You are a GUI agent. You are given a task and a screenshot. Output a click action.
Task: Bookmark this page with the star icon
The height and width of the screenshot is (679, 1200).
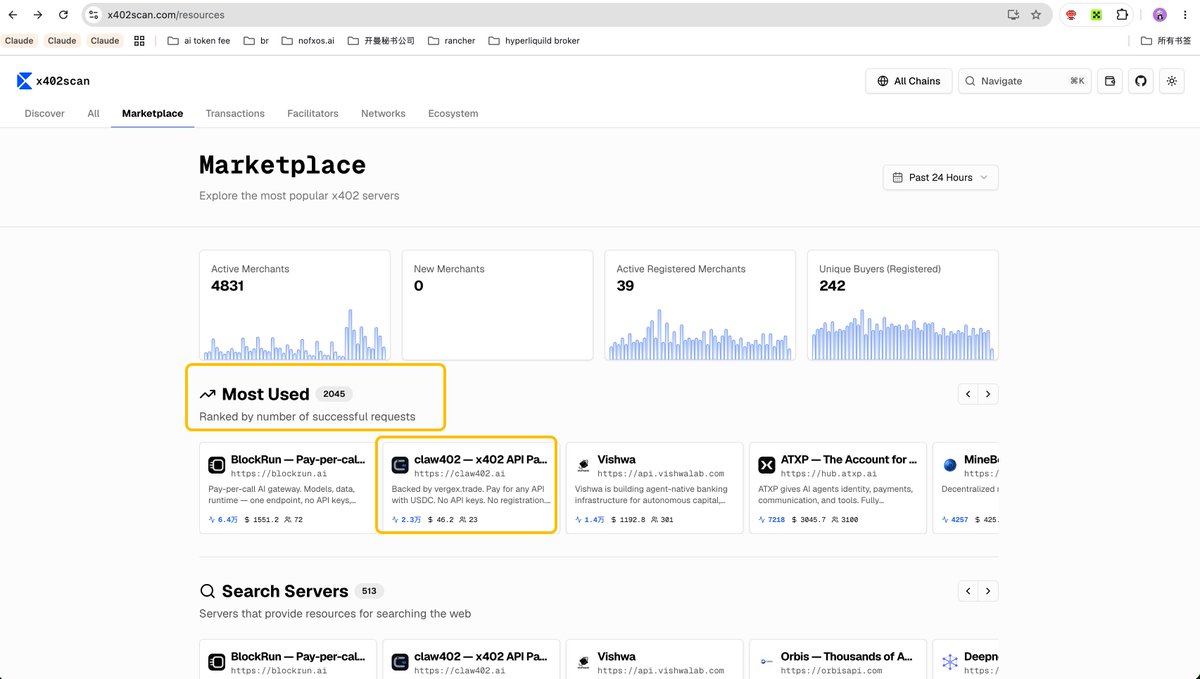click(x=1036, y=15)
